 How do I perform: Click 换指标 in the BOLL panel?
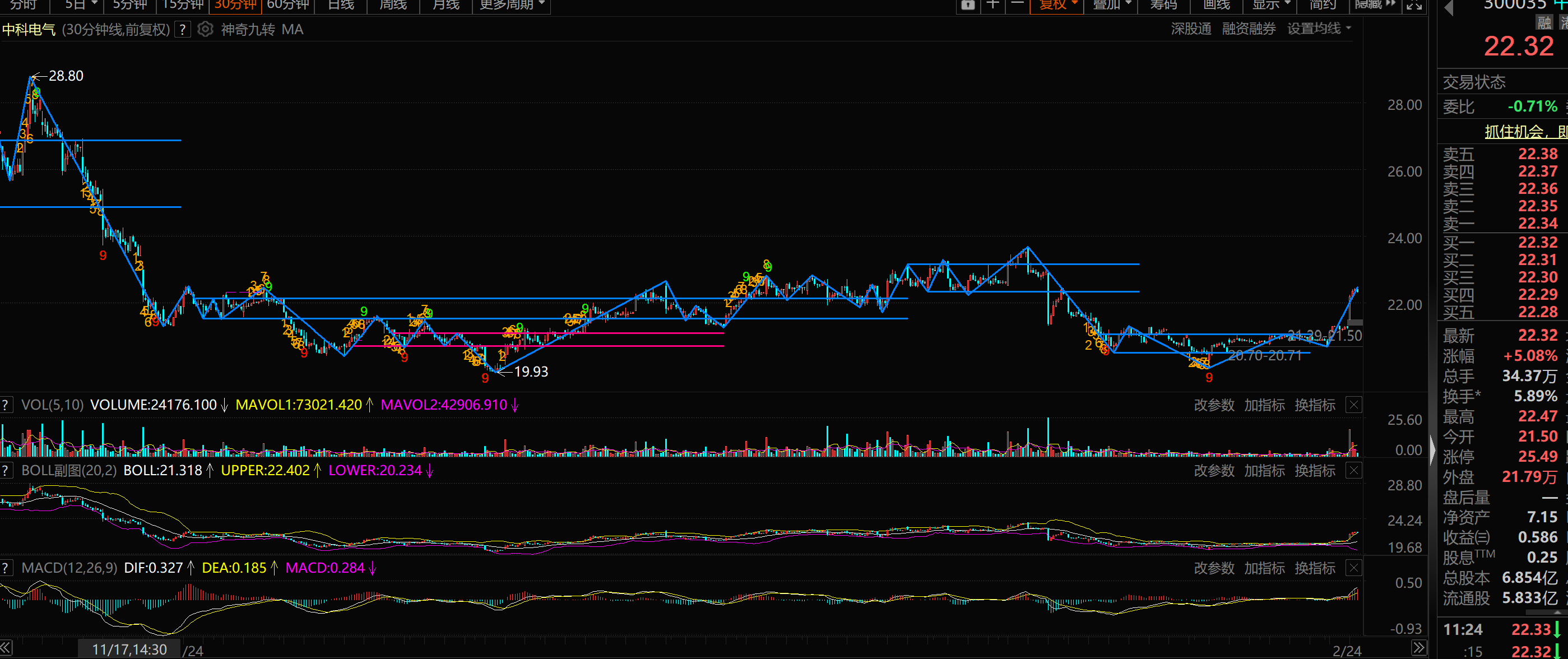coord(1315,470)
